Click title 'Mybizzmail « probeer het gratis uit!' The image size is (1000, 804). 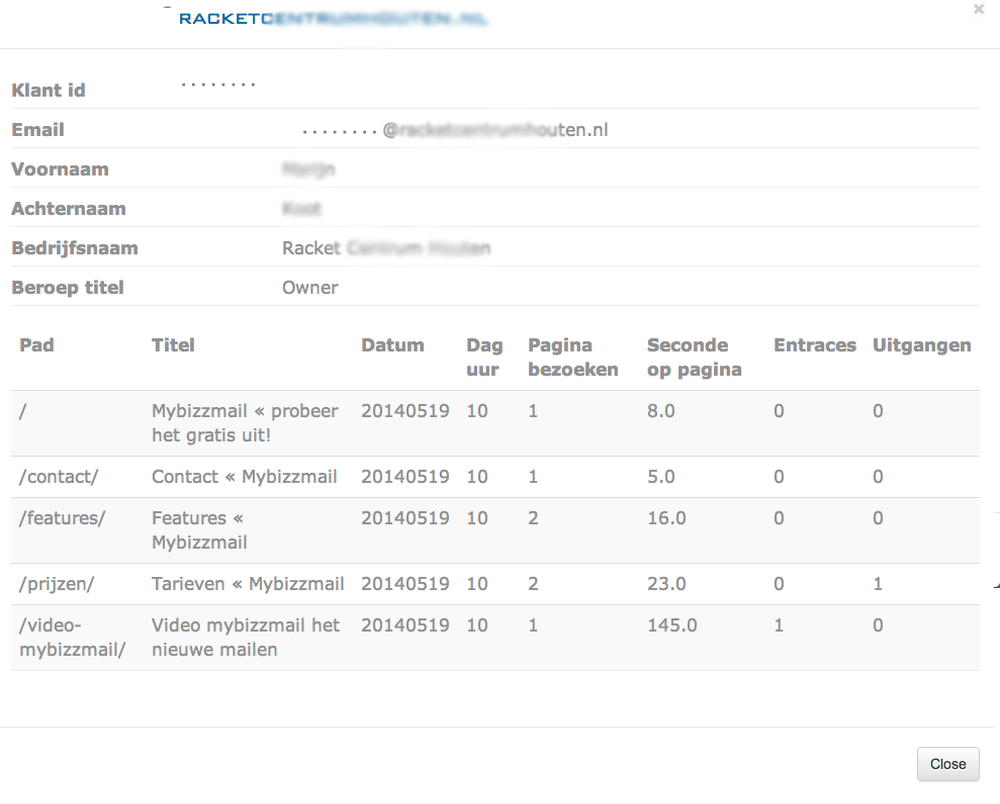pos(245,423)
